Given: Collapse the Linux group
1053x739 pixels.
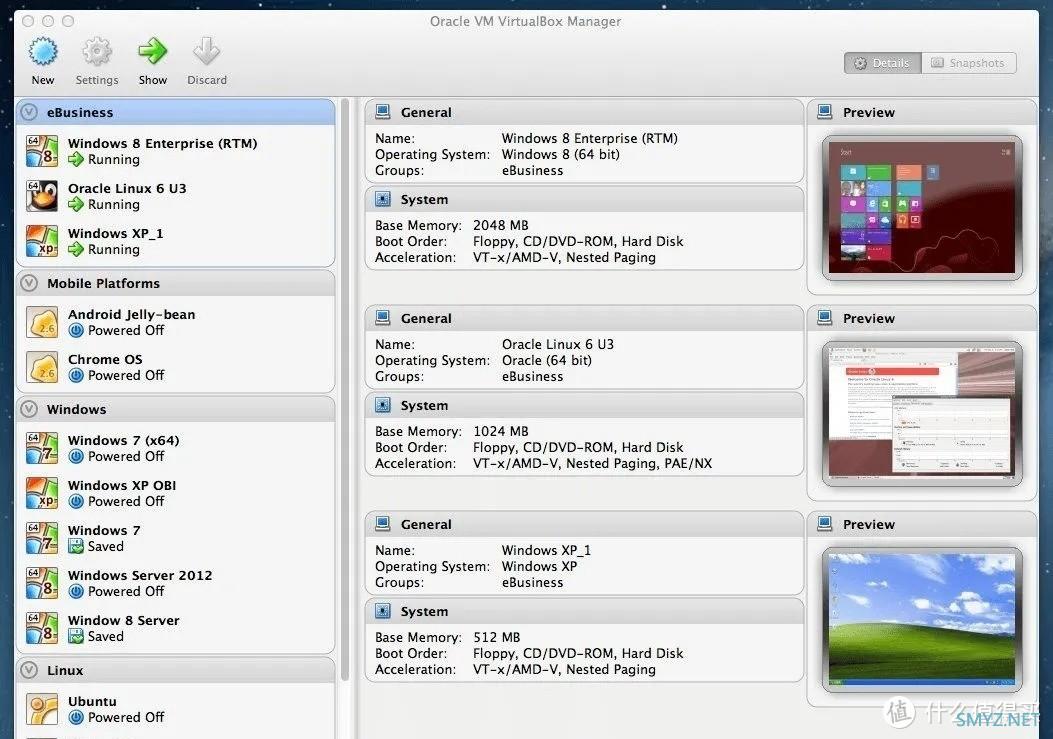Looking at the screenshot, I should click(29, 670).
